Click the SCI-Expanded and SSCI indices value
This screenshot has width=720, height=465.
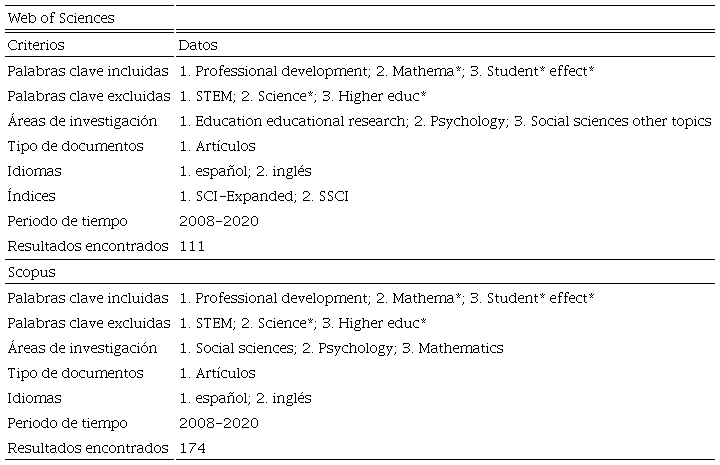264,196
